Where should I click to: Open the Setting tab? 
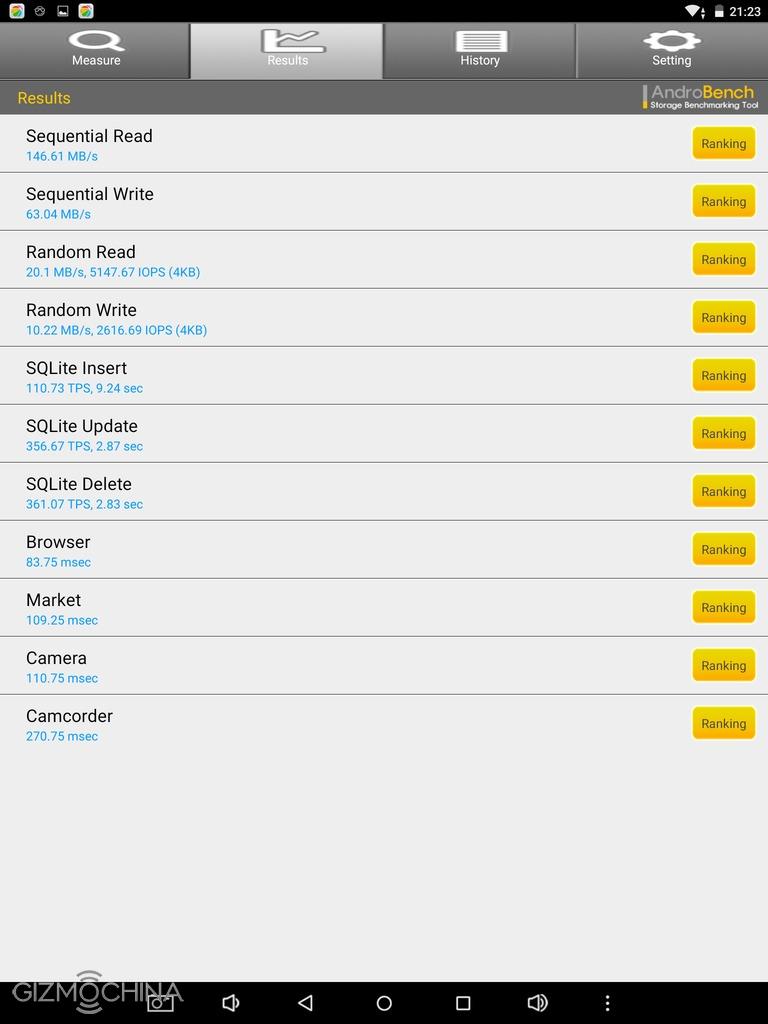pyautogui.click(x=672, y=50)
